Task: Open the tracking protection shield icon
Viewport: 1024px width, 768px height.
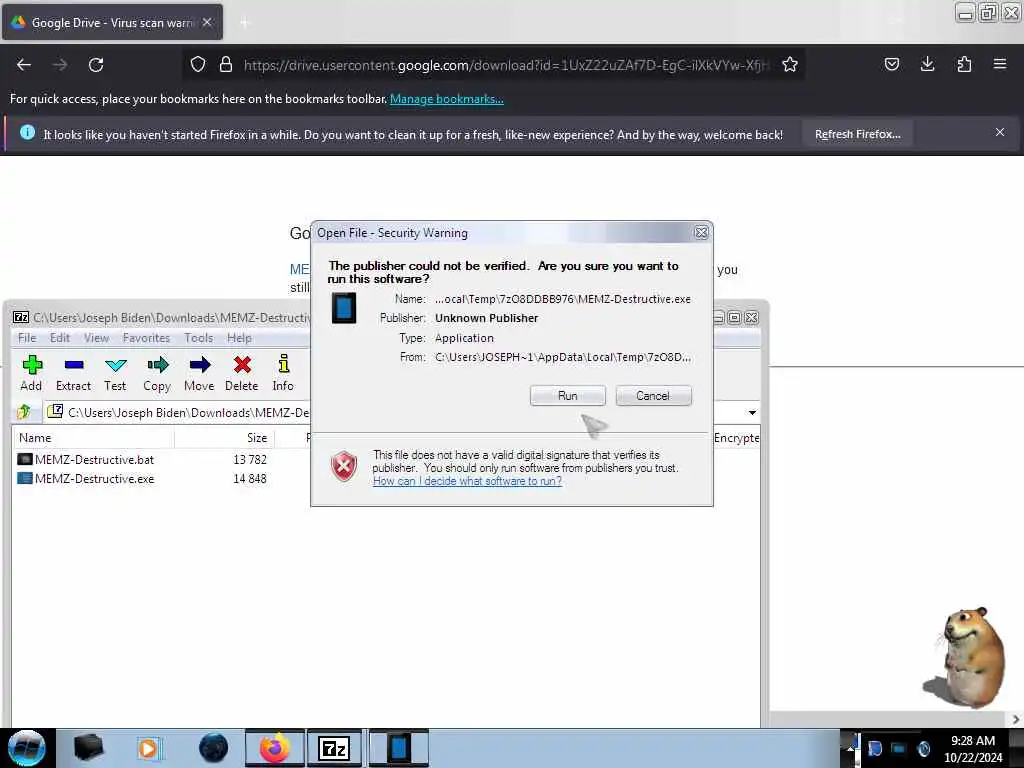Action: 198,64
